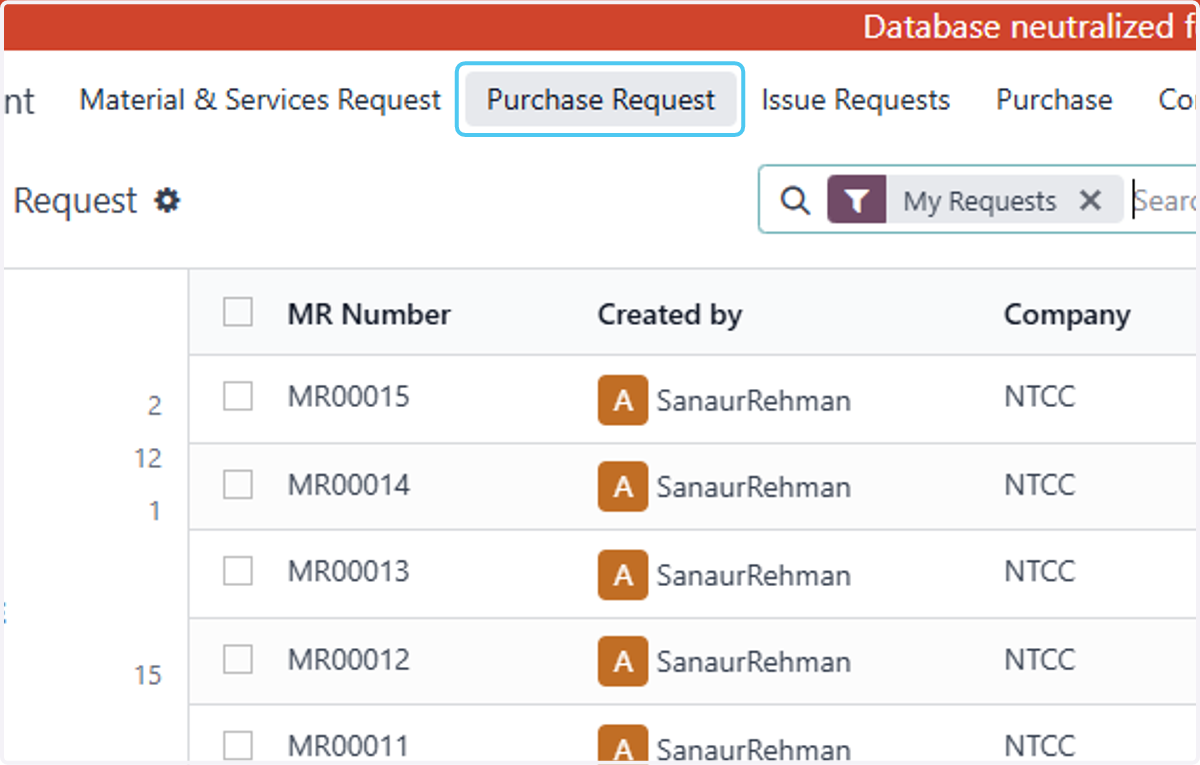Click SanaurRehman name in MR00013 row
Screen dimensions: 1200x765
754,576
